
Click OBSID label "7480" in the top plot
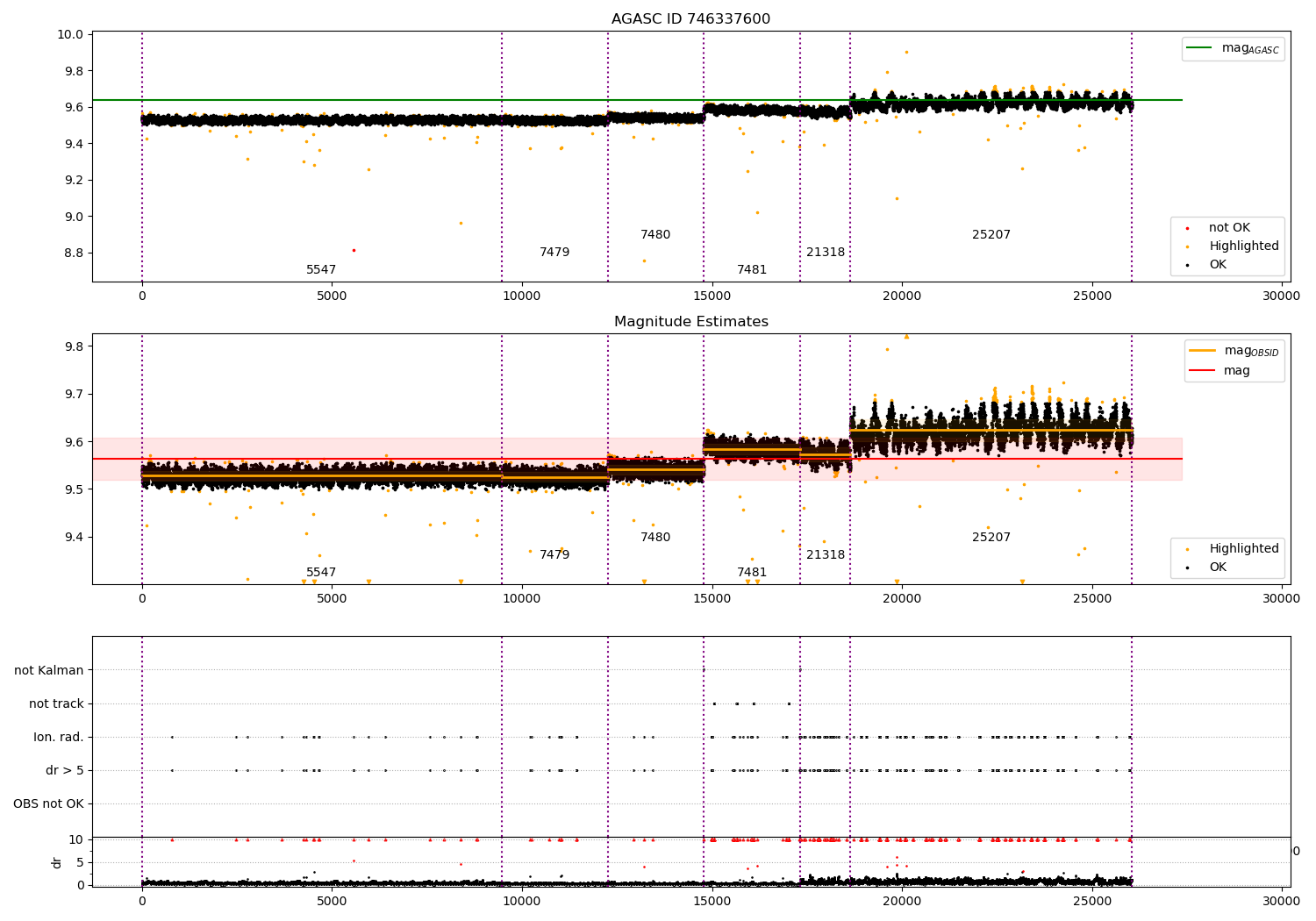(655, 235)
